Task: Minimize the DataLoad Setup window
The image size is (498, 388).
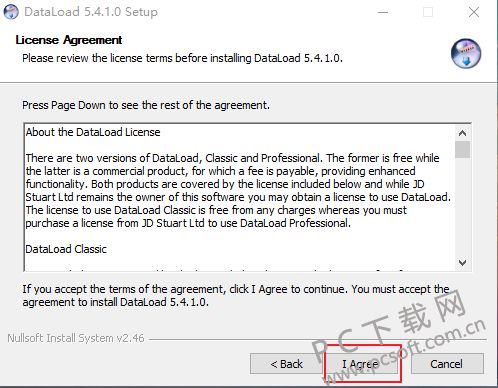Action: click(383, 12)
